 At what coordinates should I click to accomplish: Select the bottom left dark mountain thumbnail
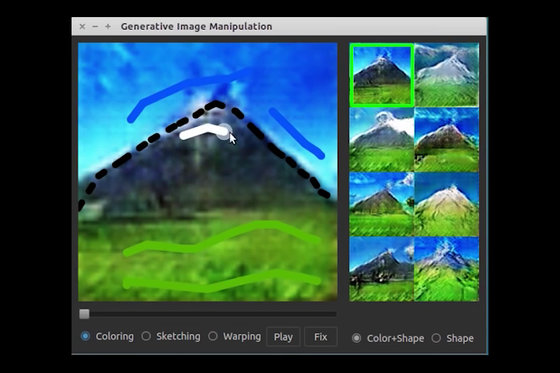(x=382, y=269)
